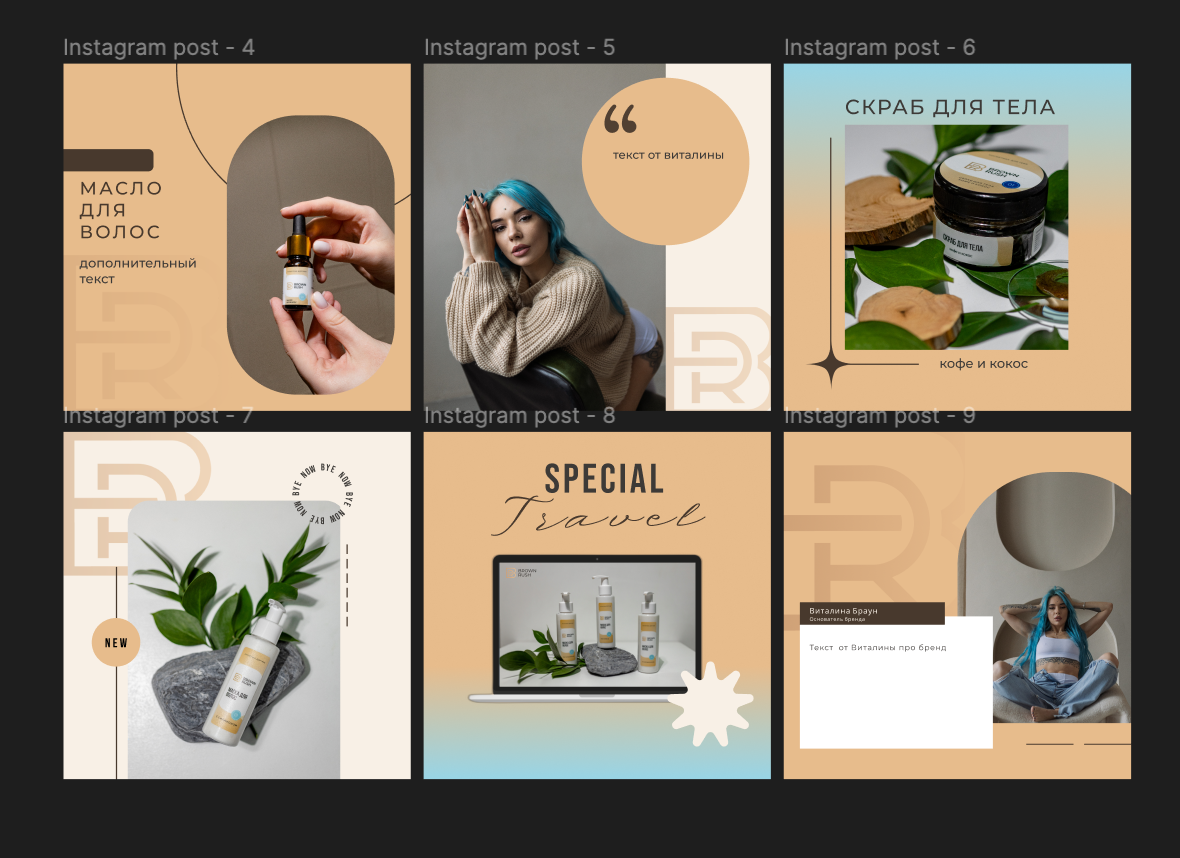1180x858 pixels.
Task: Click the 'Instagram post - 8' frame label
Action: 519,416
